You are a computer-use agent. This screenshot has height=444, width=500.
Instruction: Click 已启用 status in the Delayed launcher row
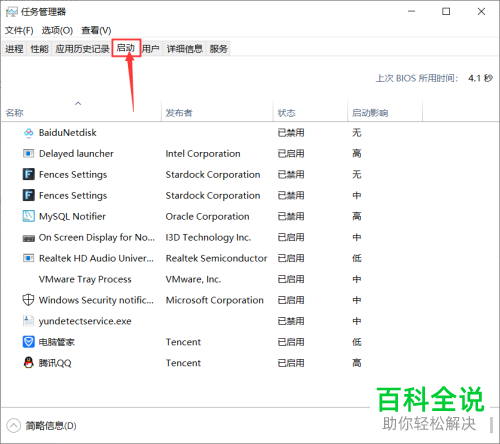pos(291,154)
